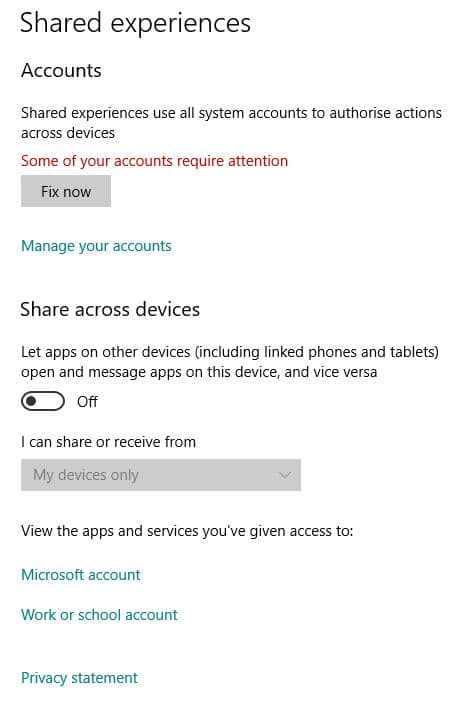Screen dimensions: 471x709
Task: Click the Share across devices heading
Action: [110, 309]
